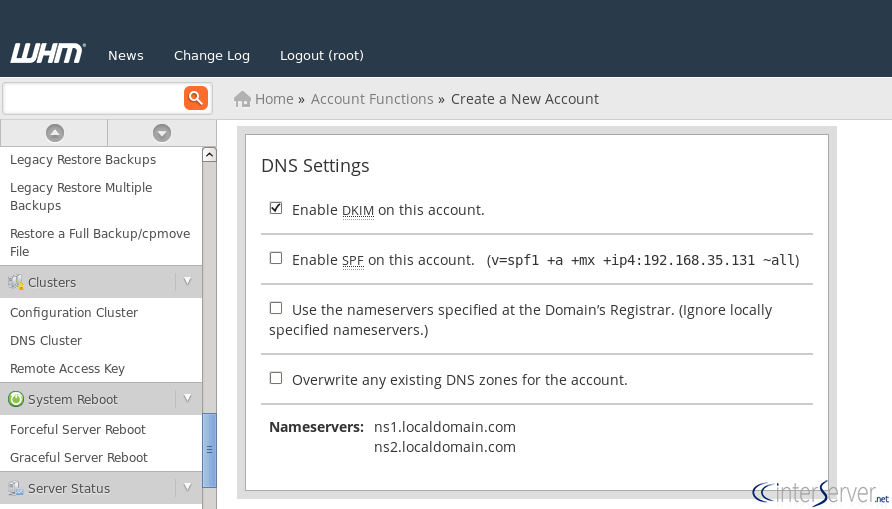Viewport: 892px width, 509px height.
Task: Check Overwrite any existing DNS zones
Action: tap(276, 378)
